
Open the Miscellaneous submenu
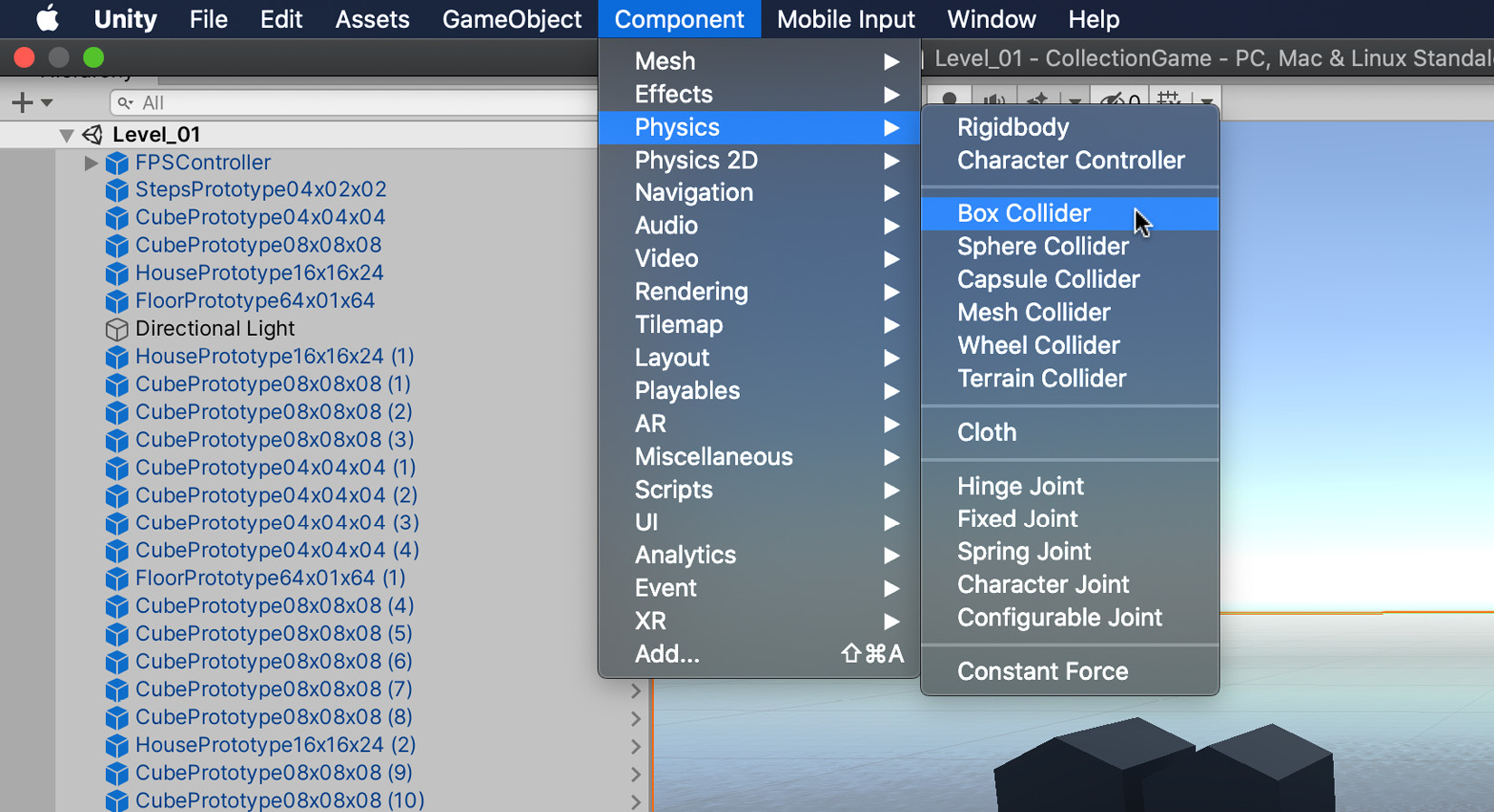759,457
